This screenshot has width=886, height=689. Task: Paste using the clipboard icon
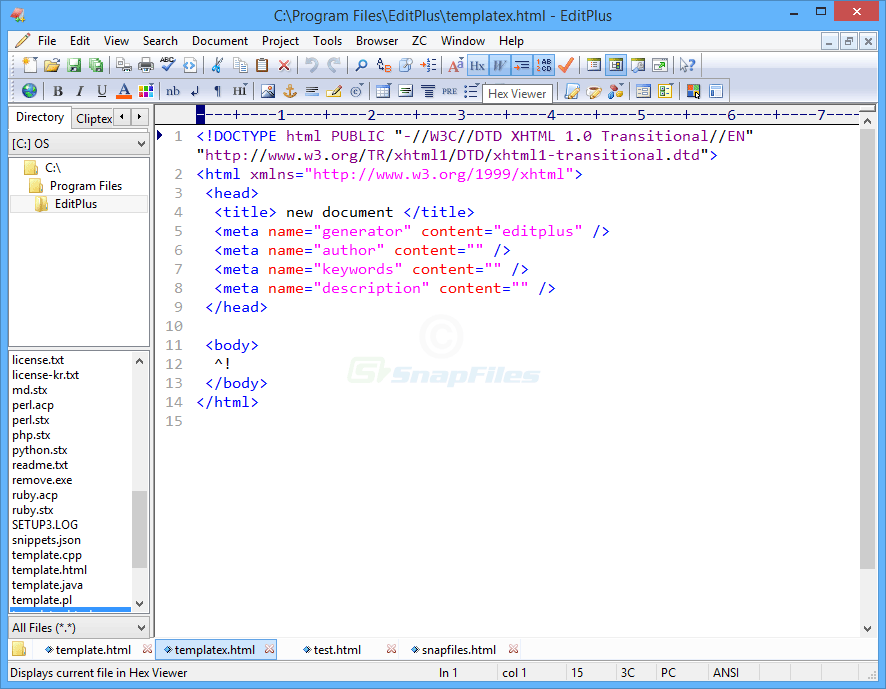(262, 65)
